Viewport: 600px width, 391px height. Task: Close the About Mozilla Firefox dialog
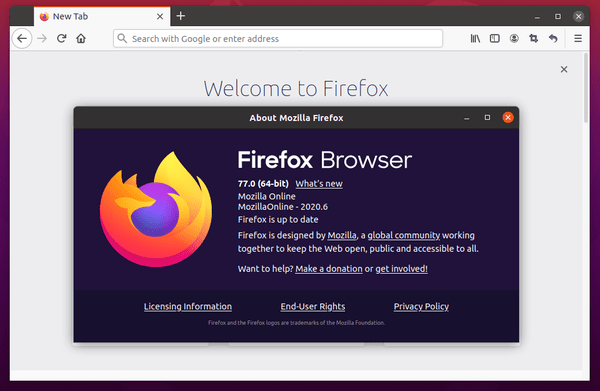(x=508, y=117)
